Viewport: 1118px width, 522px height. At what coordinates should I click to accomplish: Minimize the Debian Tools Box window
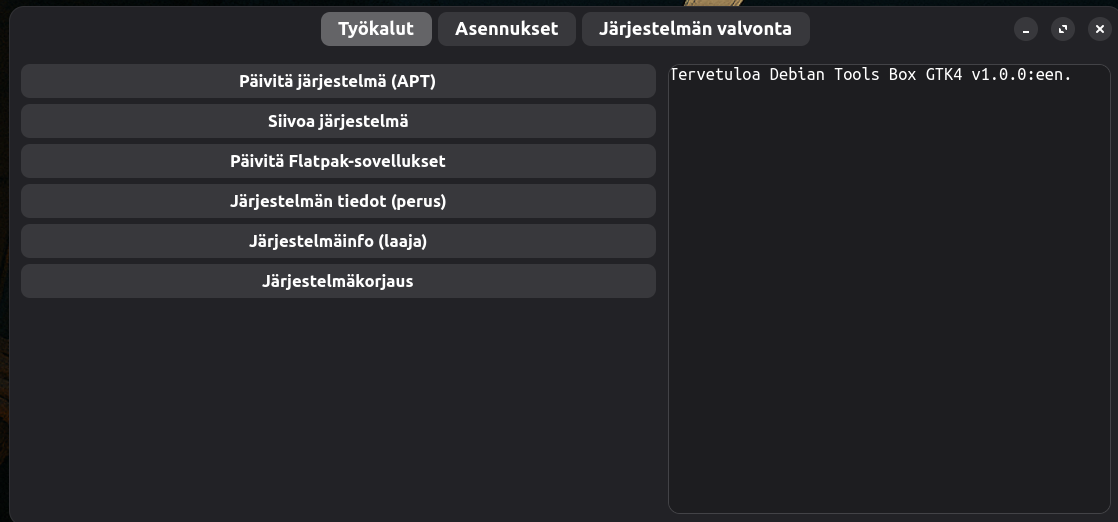(x=1026, y=29)
